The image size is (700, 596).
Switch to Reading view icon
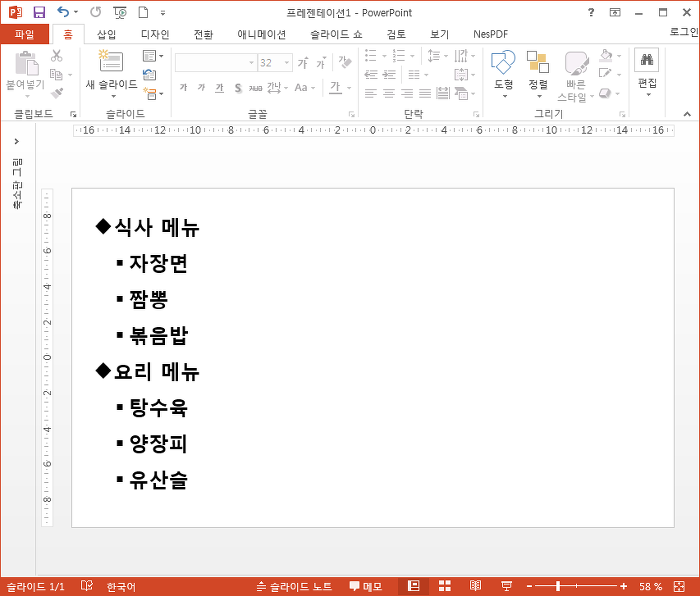475,586
